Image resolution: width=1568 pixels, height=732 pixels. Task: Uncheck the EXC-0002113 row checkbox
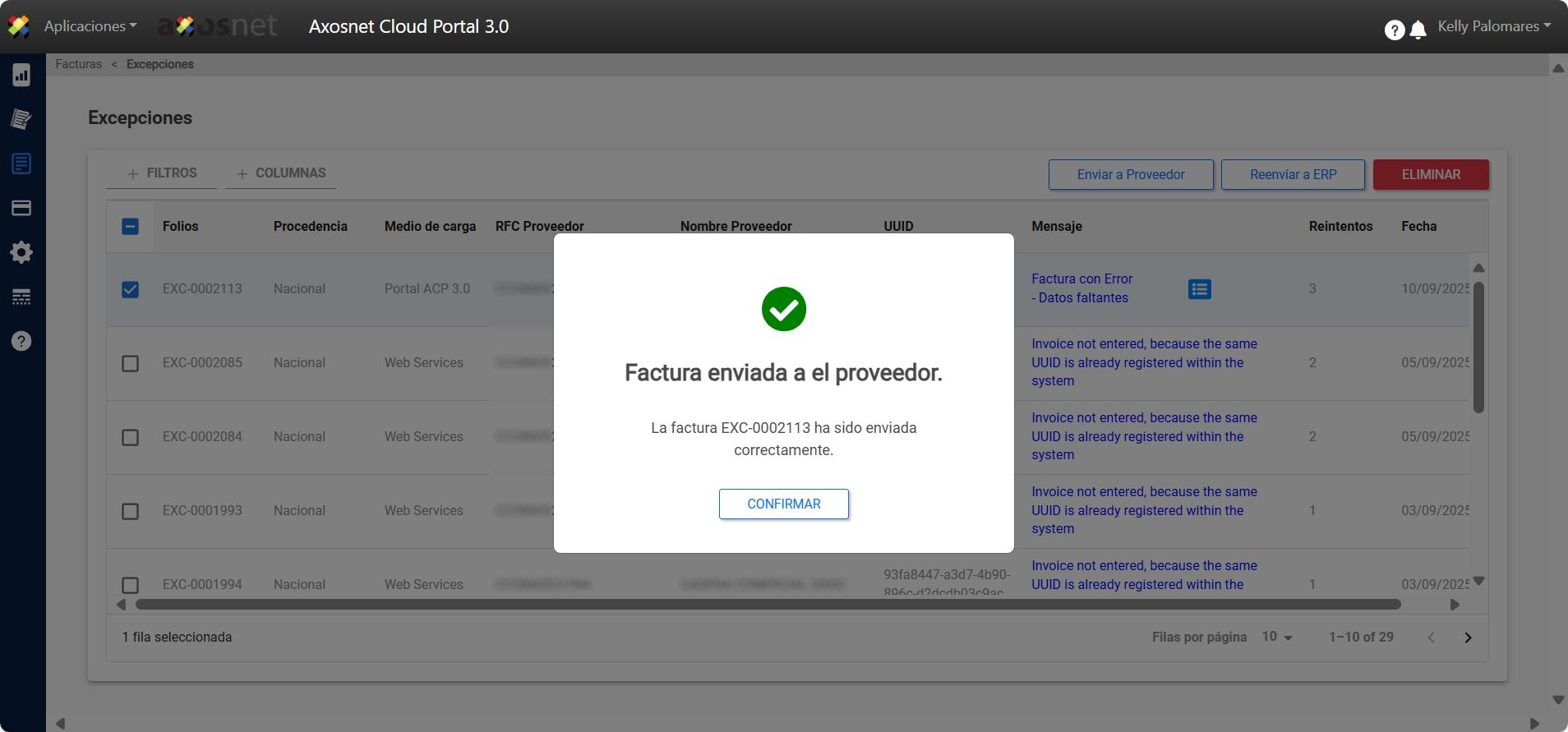pos(130,289)
